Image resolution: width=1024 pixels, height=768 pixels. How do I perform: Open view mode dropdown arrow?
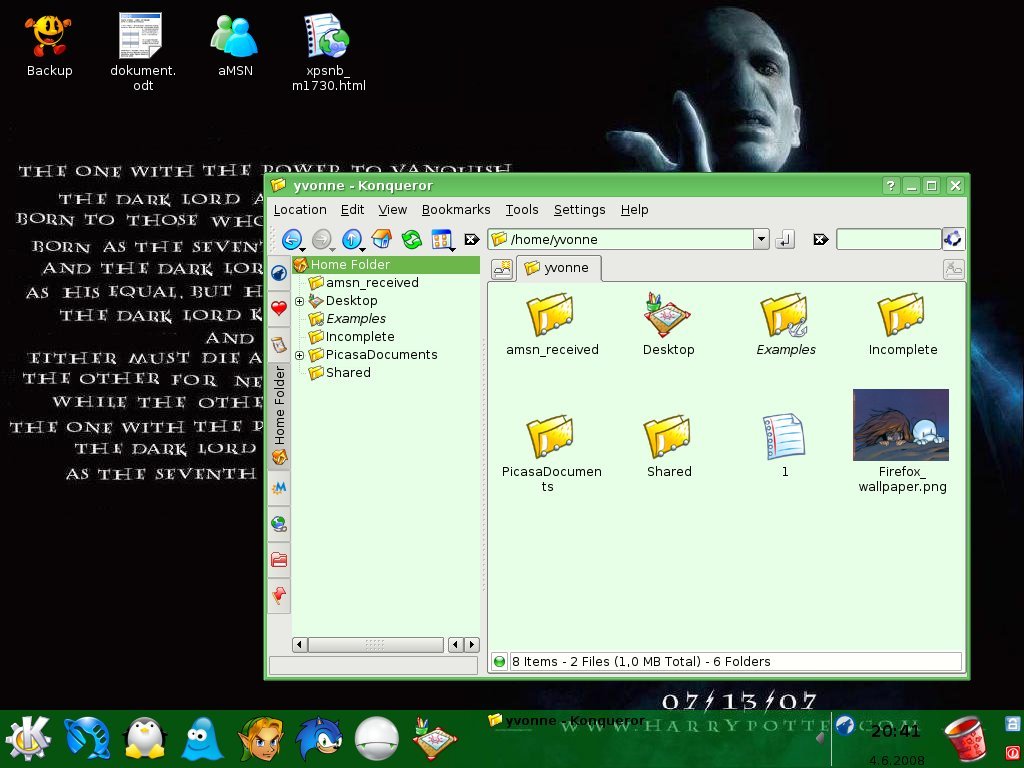coord(452,249)
